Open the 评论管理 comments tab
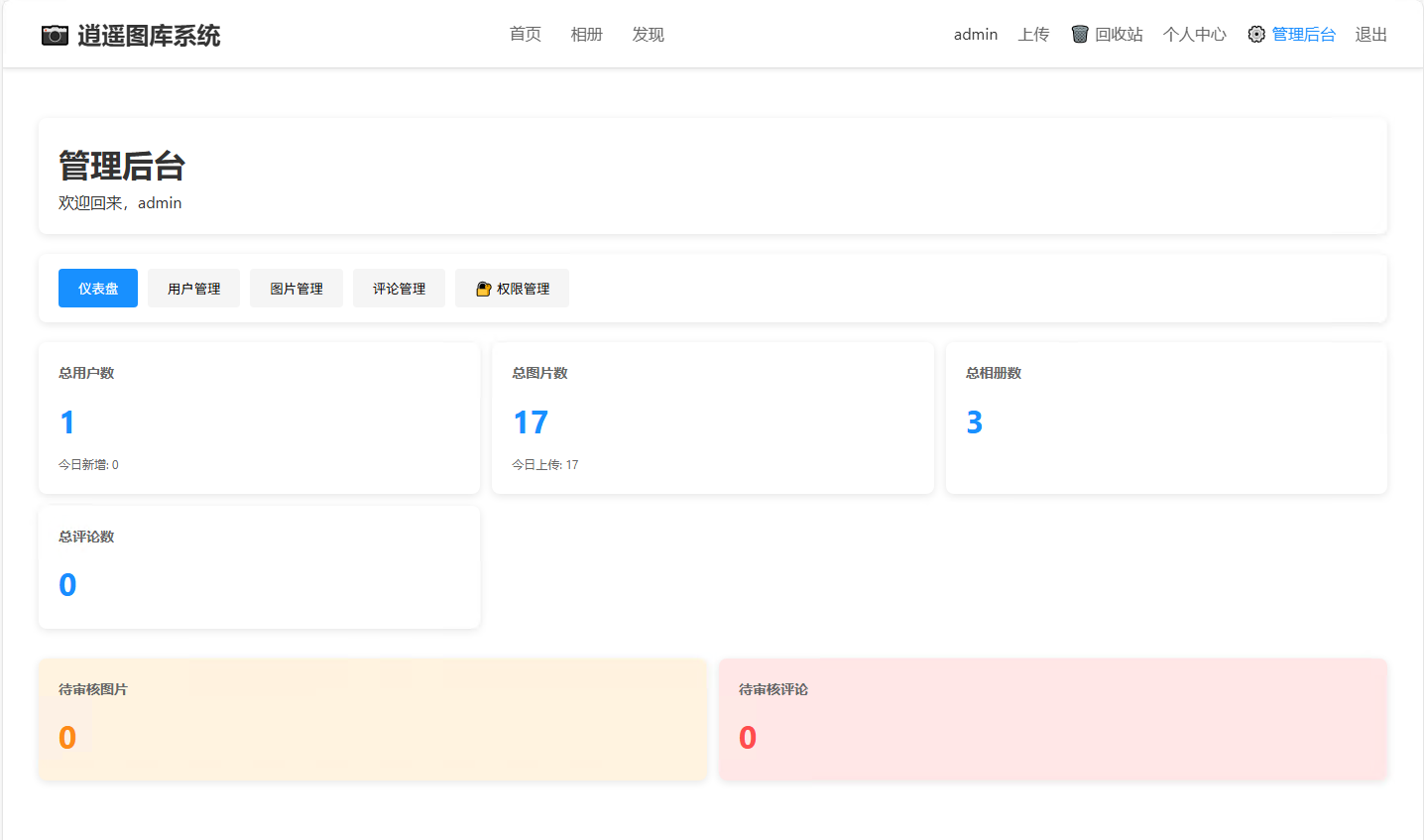1424x840 pixels. (399, 289)
